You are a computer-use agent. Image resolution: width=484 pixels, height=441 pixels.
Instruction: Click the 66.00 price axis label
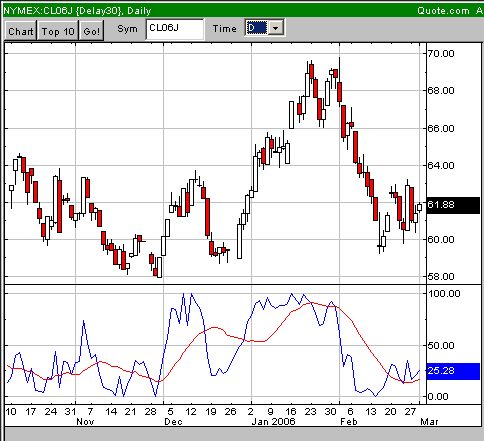point(441,128)
